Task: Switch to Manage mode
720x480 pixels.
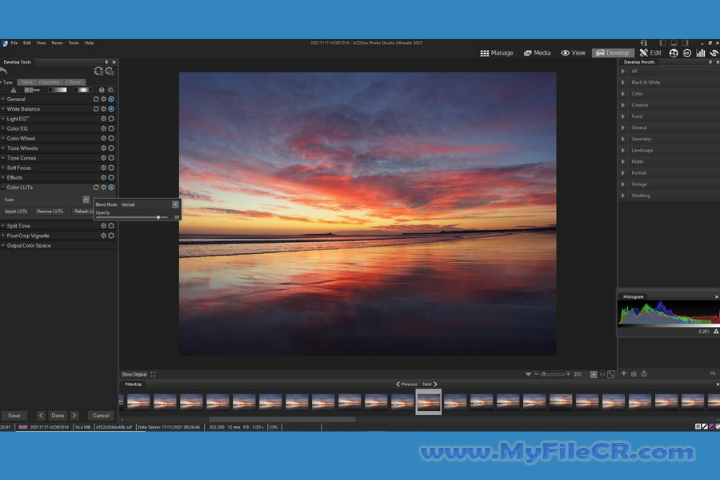Action: (x=496, y=53)
